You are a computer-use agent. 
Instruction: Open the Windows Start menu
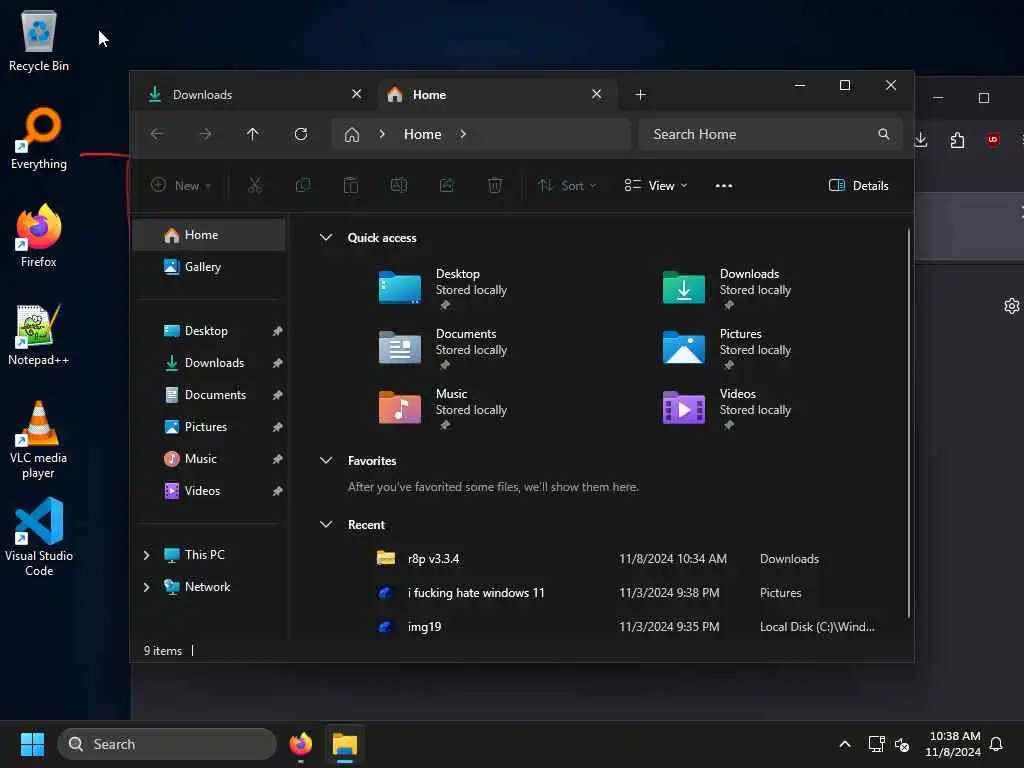32,744
